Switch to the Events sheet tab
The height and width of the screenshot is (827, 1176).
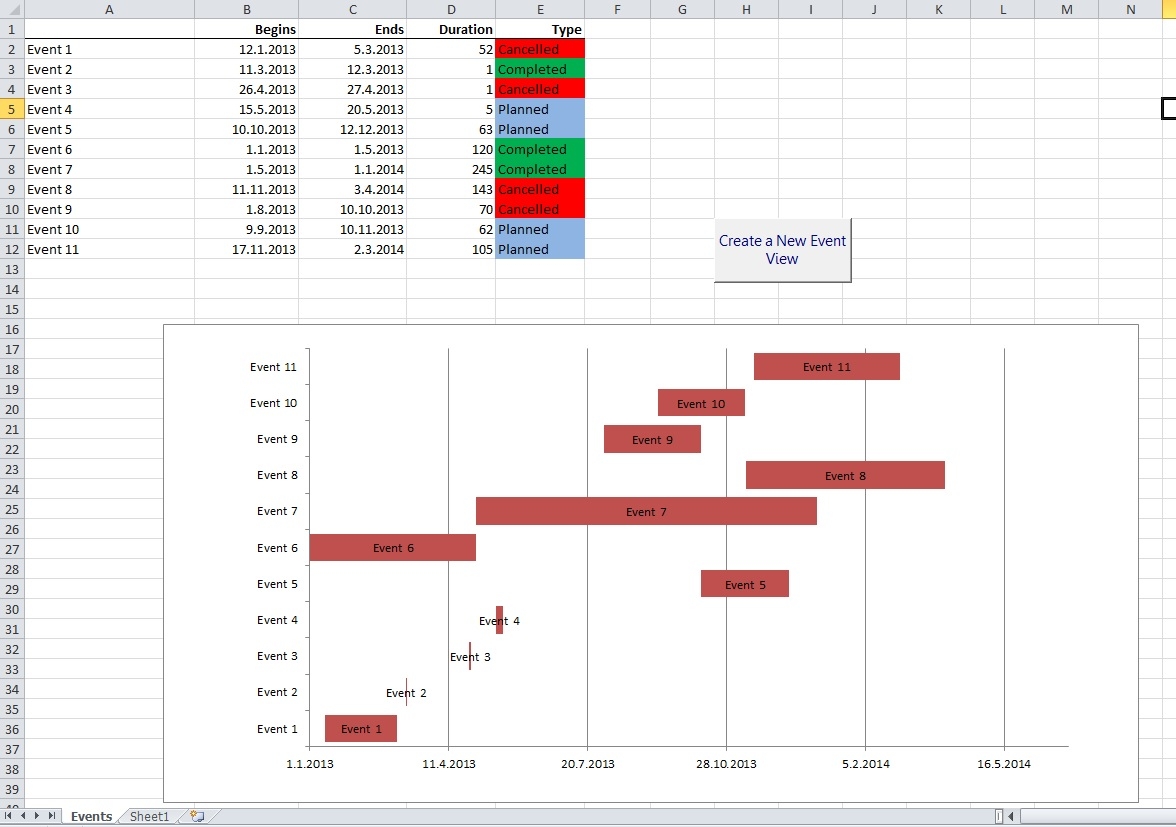point(91,816)
